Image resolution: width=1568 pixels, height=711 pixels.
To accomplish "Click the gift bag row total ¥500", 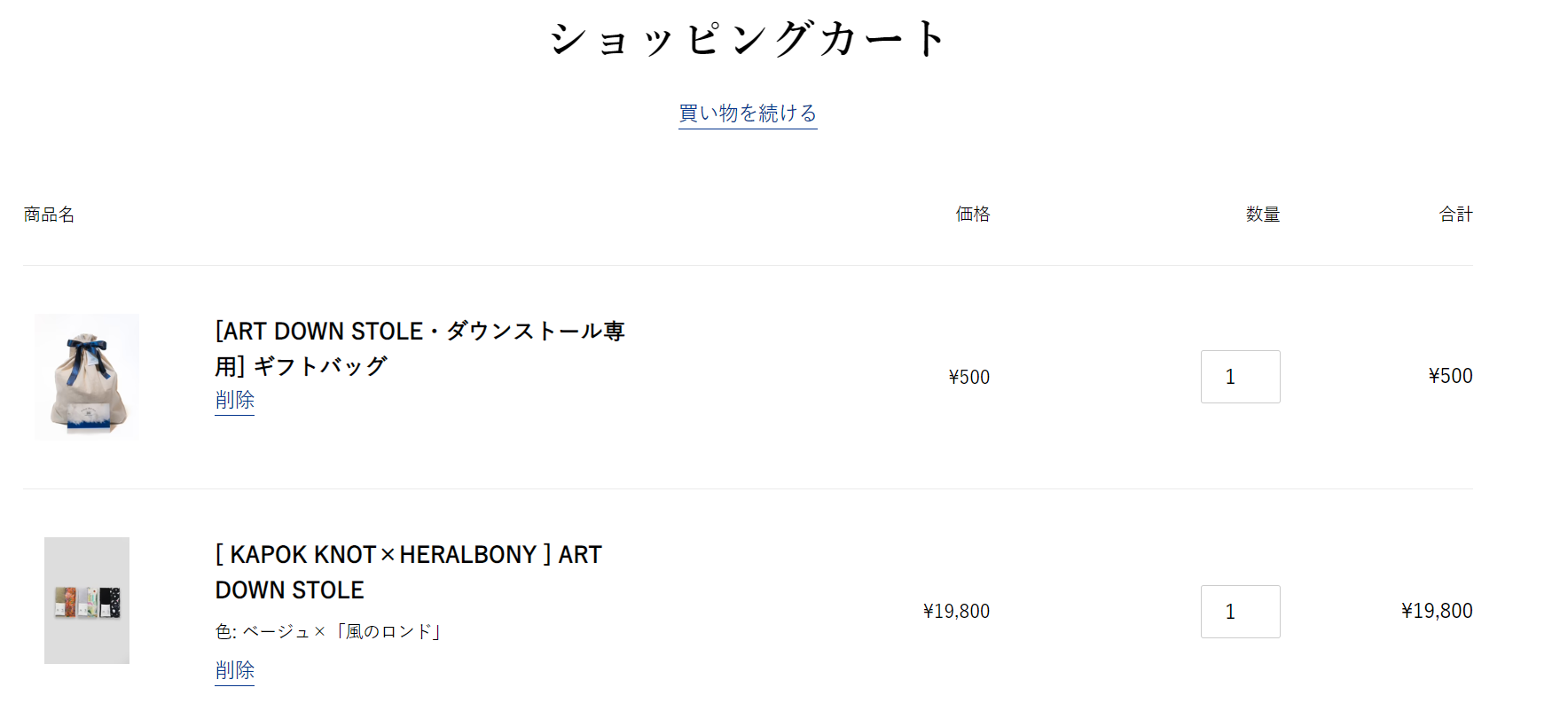I will 1450,376.
